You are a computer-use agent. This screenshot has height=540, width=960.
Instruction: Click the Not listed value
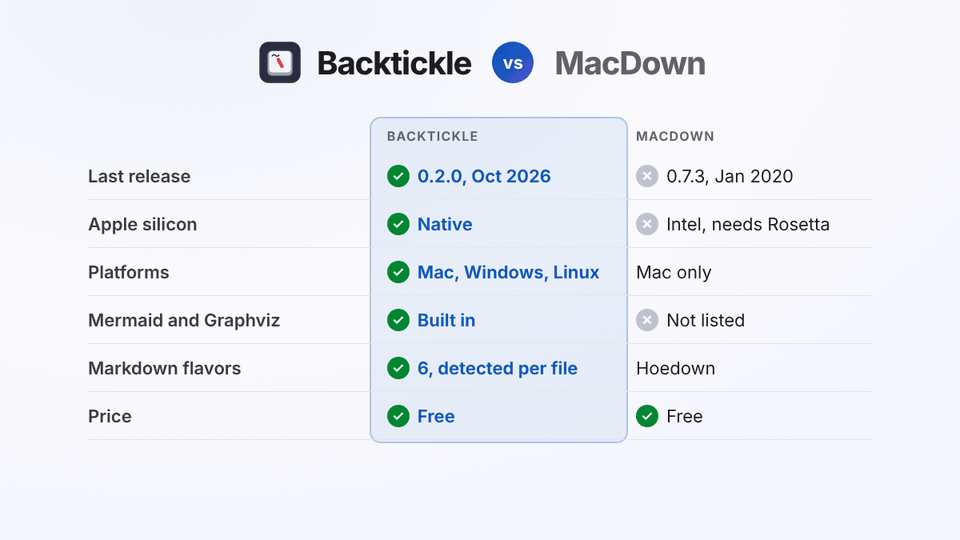coord(705,320)
